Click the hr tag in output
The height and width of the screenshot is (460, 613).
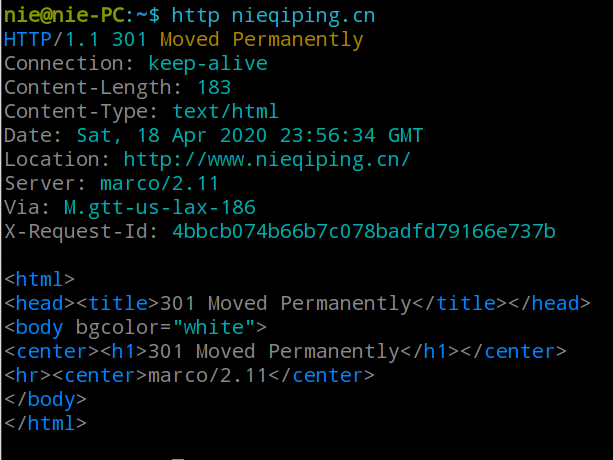coord(28,376)
